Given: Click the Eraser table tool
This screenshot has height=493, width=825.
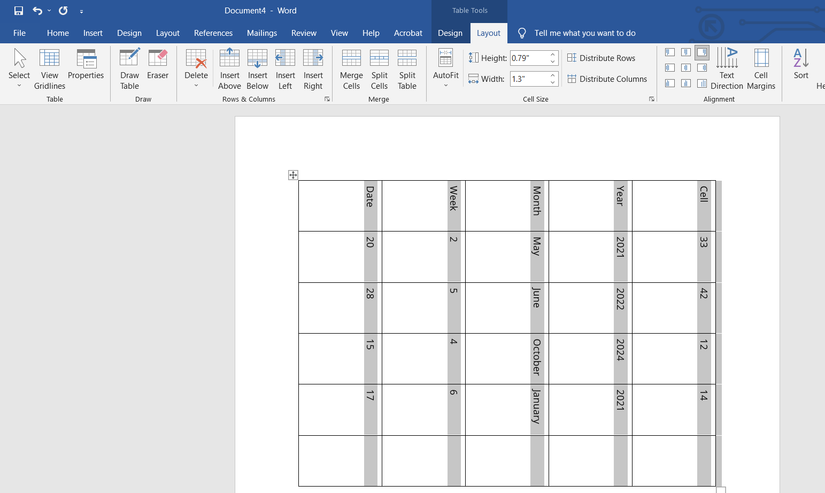Looking at the screenshot, I should pyautogui.click(x=158, y=68).
